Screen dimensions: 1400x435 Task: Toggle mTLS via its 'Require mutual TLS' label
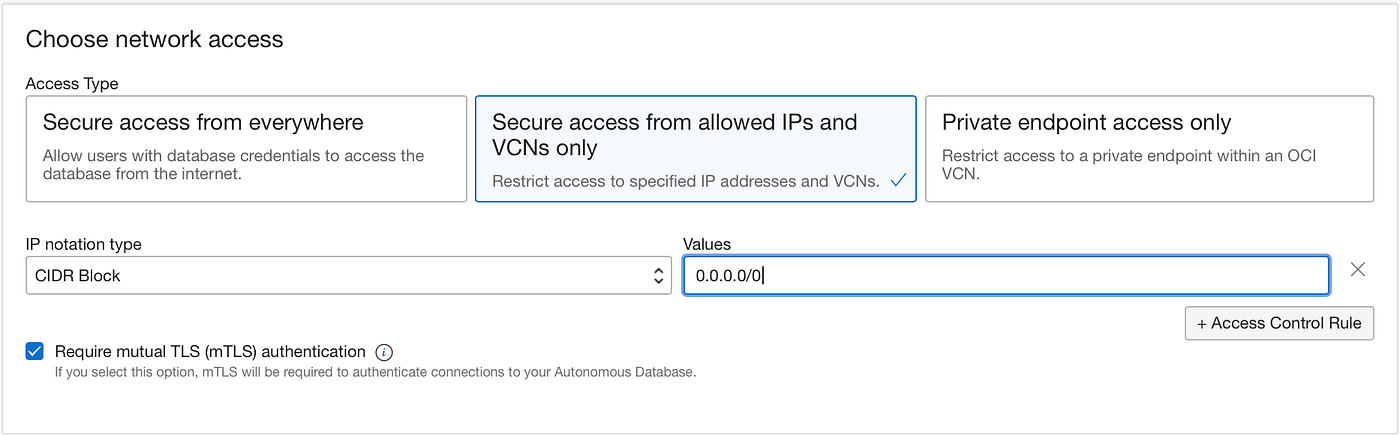click(x=210, y=352)
